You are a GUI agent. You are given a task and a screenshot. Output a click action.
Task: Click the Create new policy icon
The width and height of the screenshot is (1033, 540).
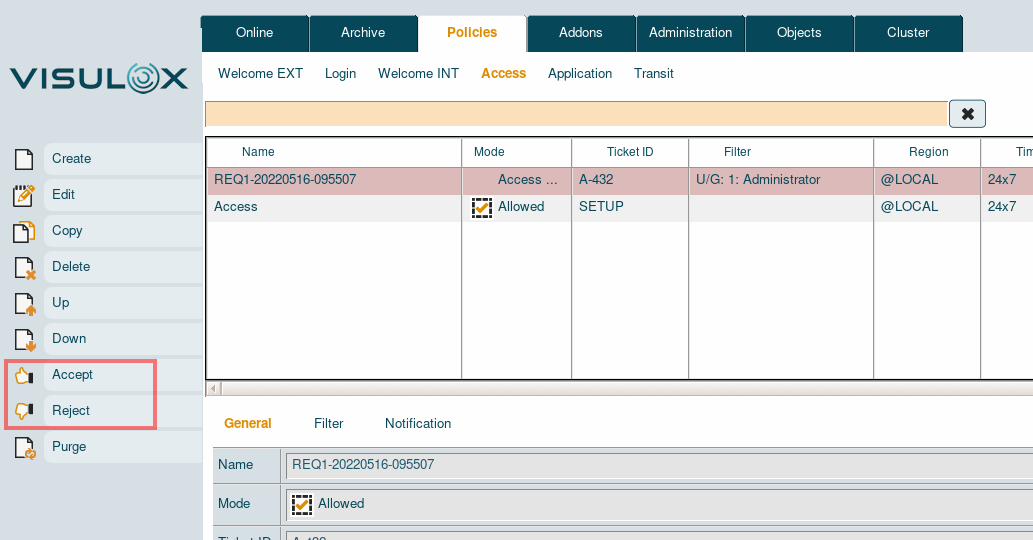24,159
